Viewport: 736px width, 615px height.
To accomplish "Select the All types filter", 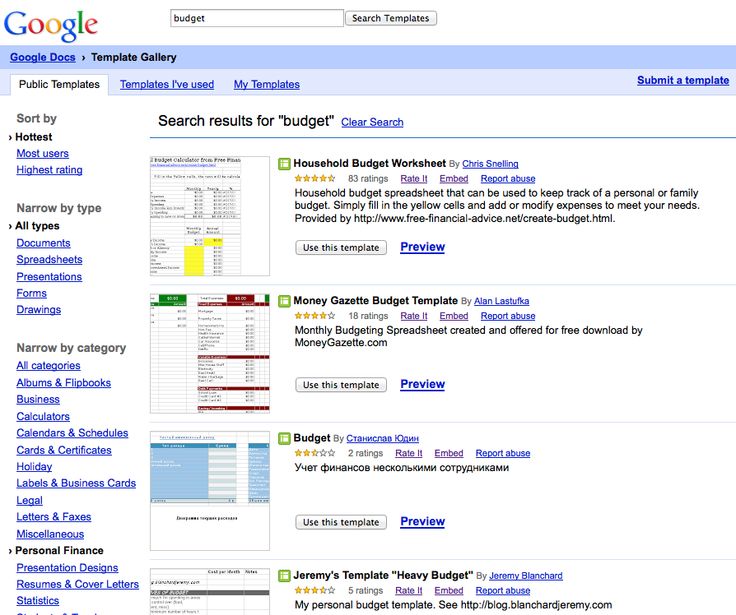I will click(x=37, y=226).
